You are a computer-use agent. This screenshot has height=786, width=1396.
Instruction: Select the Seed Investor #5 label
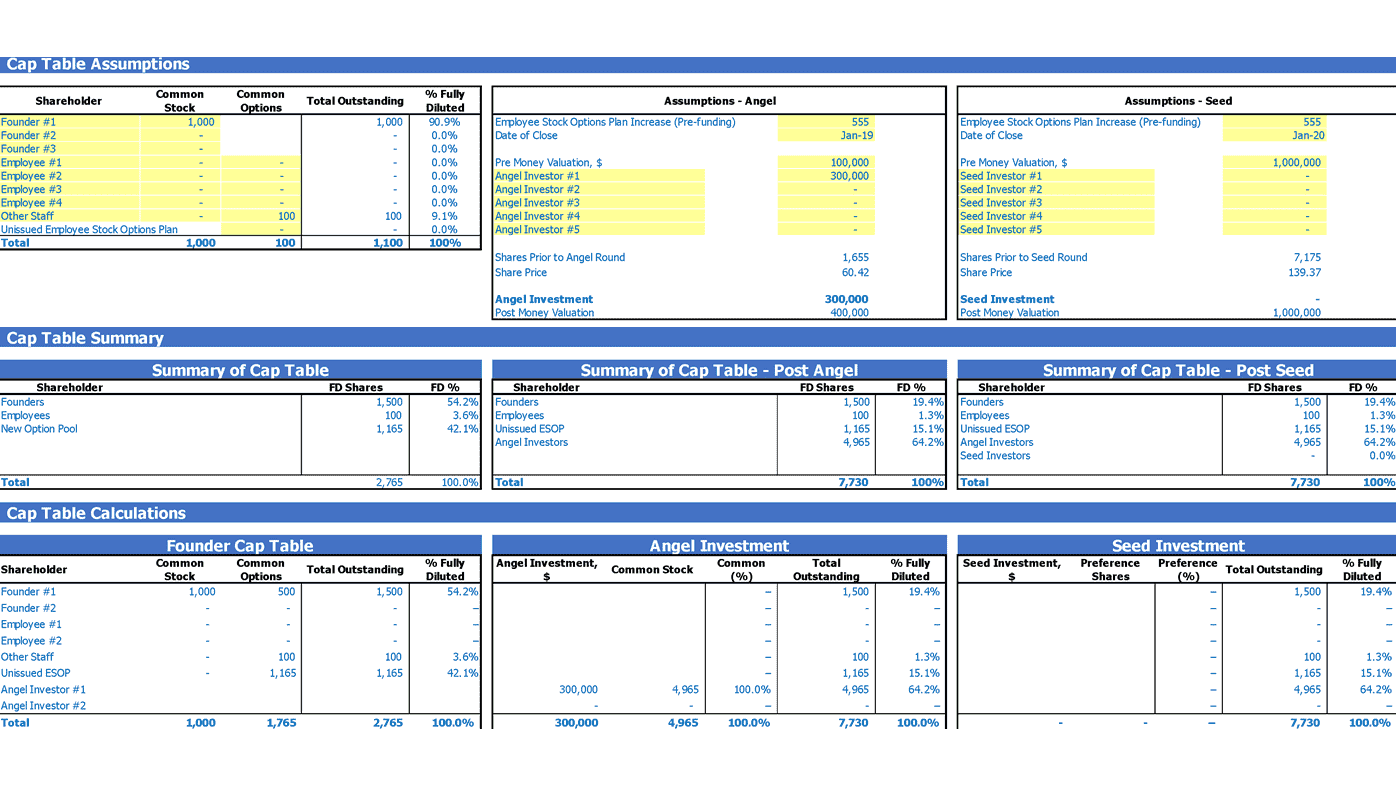1001,229
